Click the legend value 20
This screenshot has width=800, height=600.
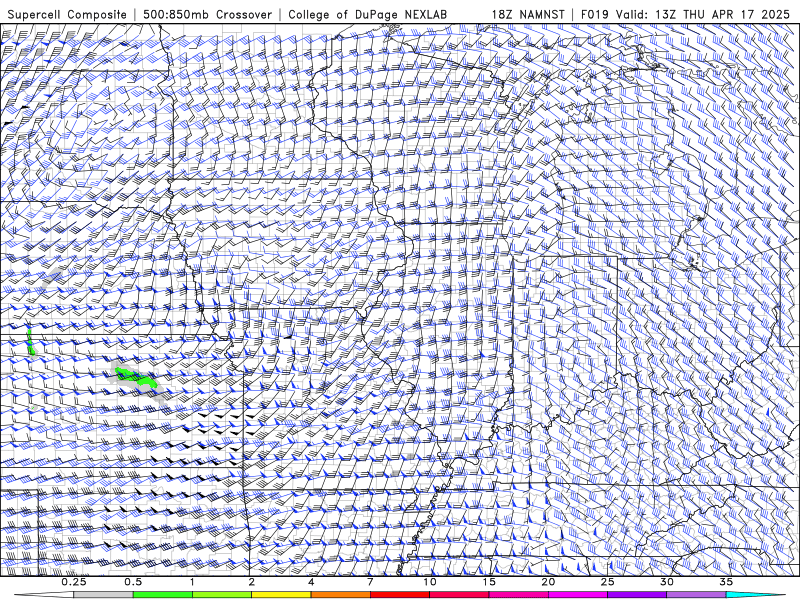548,582
